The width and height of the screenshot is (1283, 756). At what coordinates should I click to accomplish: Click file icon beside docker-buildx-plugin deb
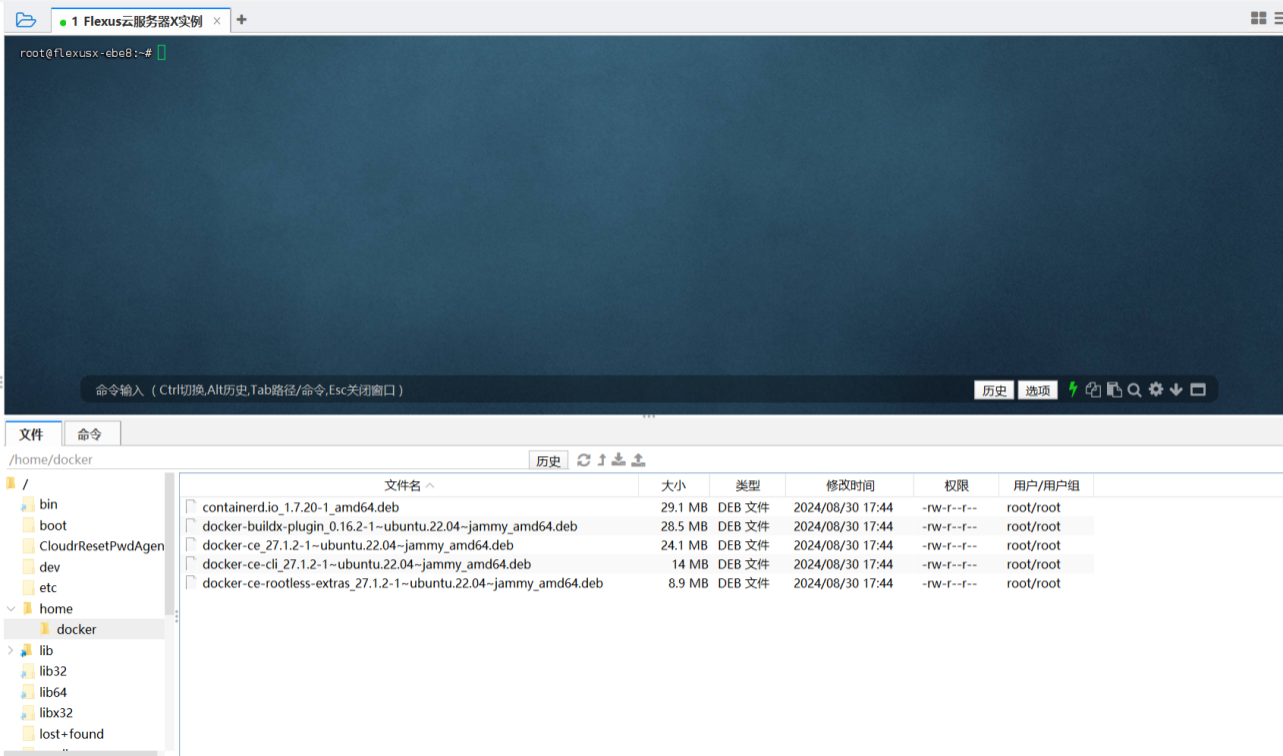coord(191,526)
